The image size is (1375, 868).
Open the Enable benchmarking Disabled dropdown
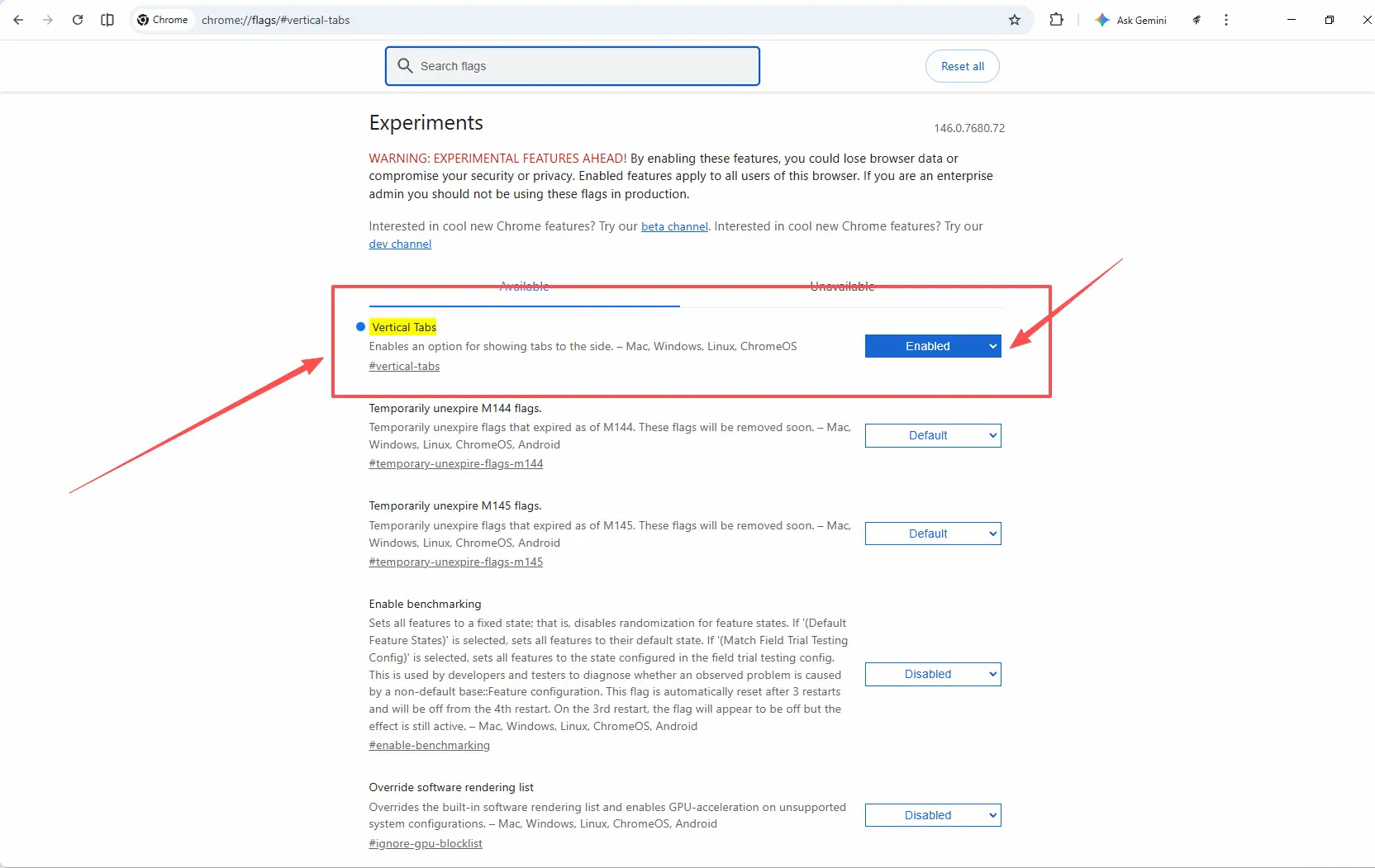coord(932,674)
